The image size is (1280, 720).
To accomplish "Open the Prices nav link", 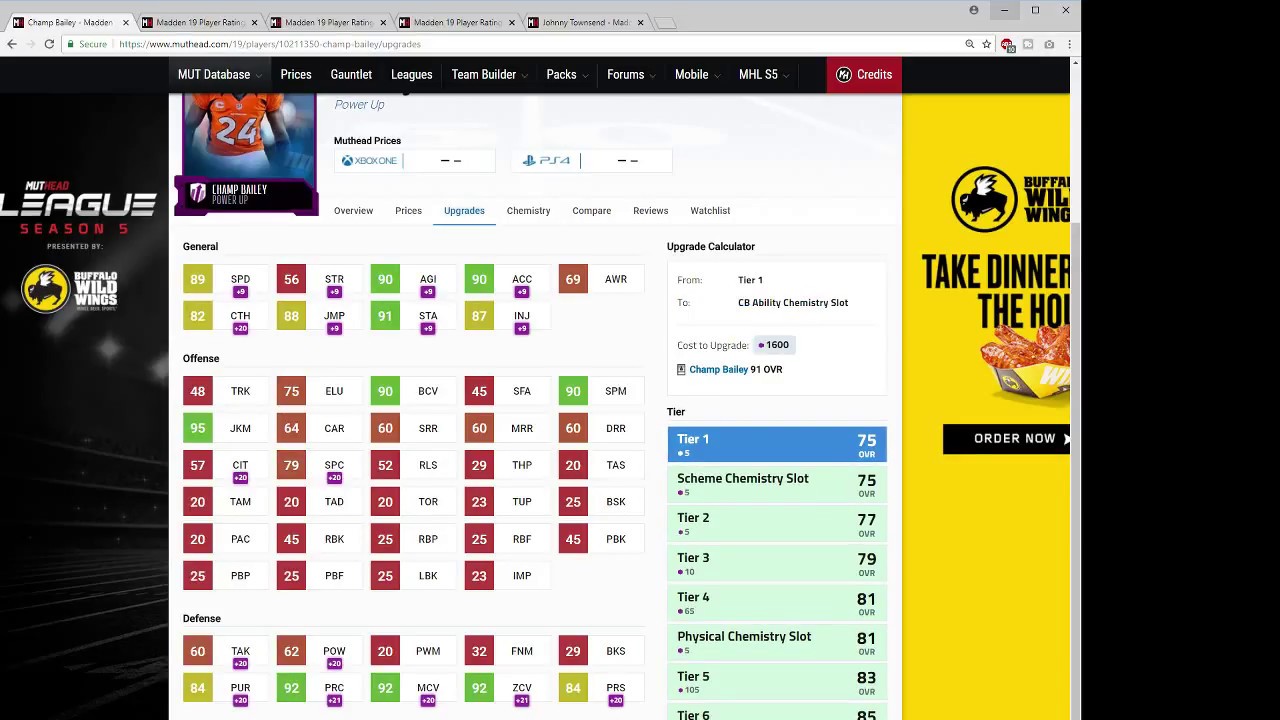I will pyautogui.click(x=296, y=75).
